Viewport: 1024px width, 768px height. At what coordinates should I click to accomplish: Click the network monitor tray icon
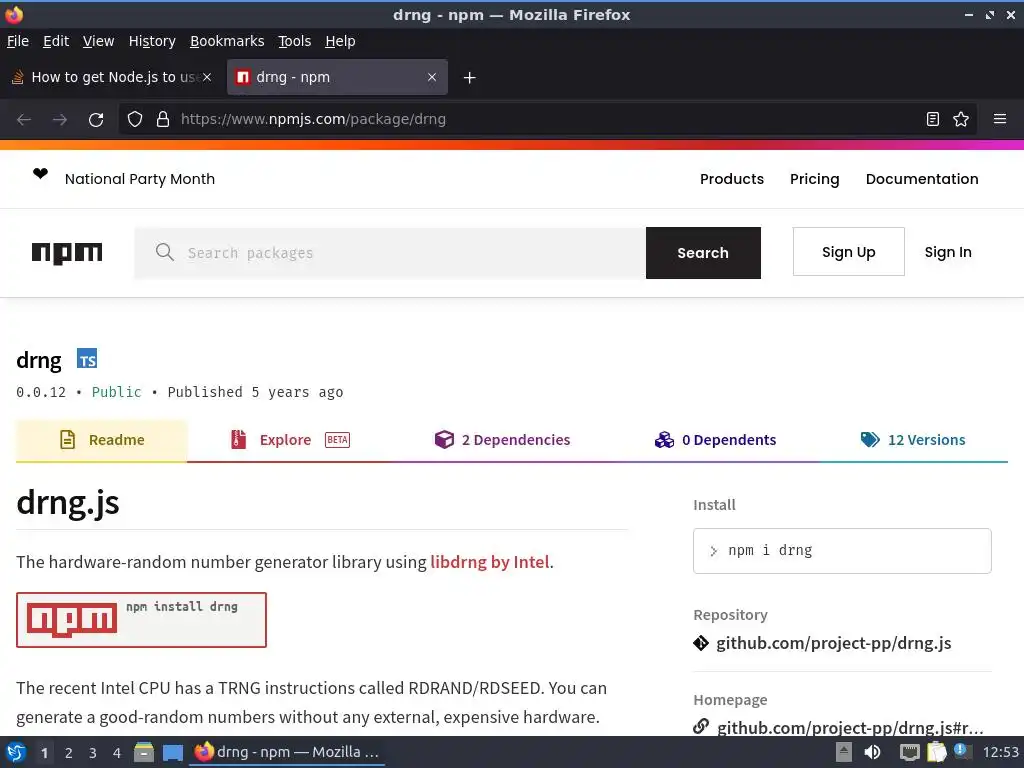click(909, 753)
